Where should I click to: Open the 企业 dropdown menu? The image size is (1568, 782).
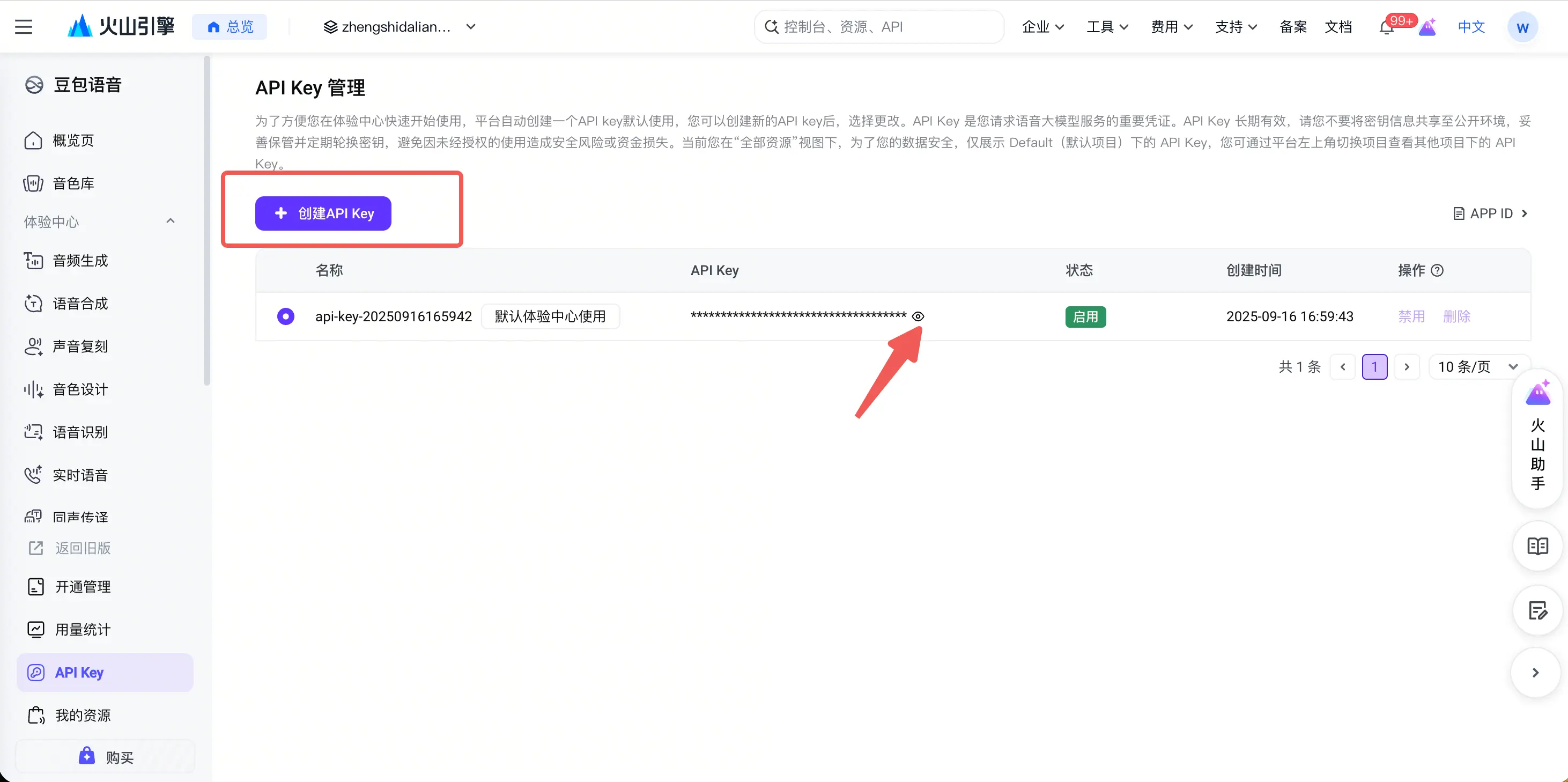click(x=1042, y=27)
